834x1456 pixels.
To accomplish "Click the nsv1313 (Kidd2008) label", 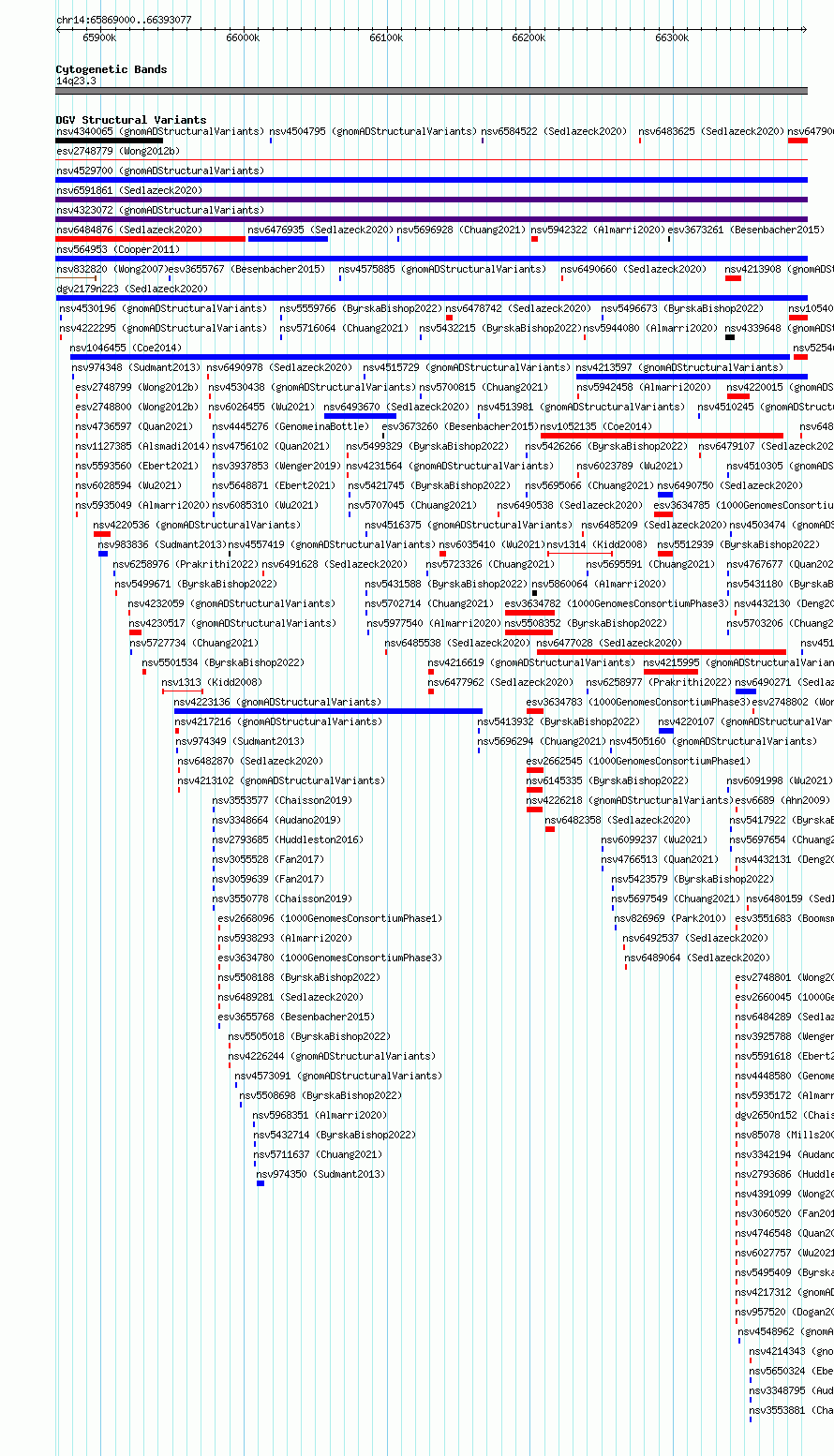I will pos(213,682).
